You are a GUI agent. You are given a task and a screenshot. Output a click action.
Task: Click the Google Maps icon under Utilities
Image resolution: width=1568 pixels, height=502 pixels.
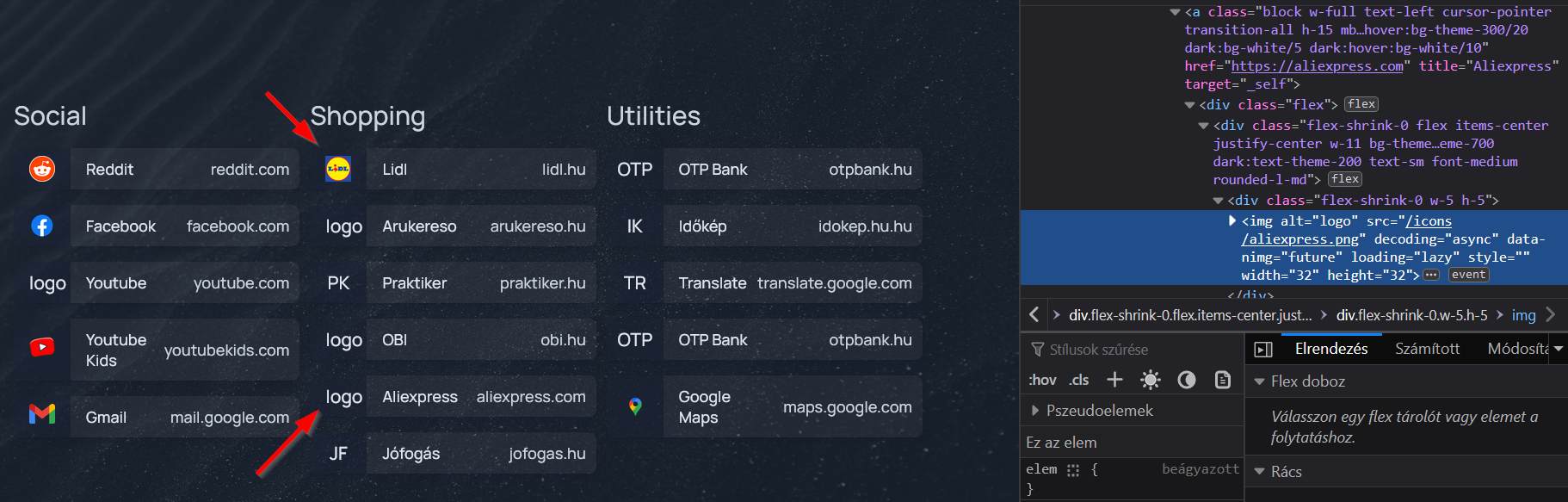click(635, 406)
